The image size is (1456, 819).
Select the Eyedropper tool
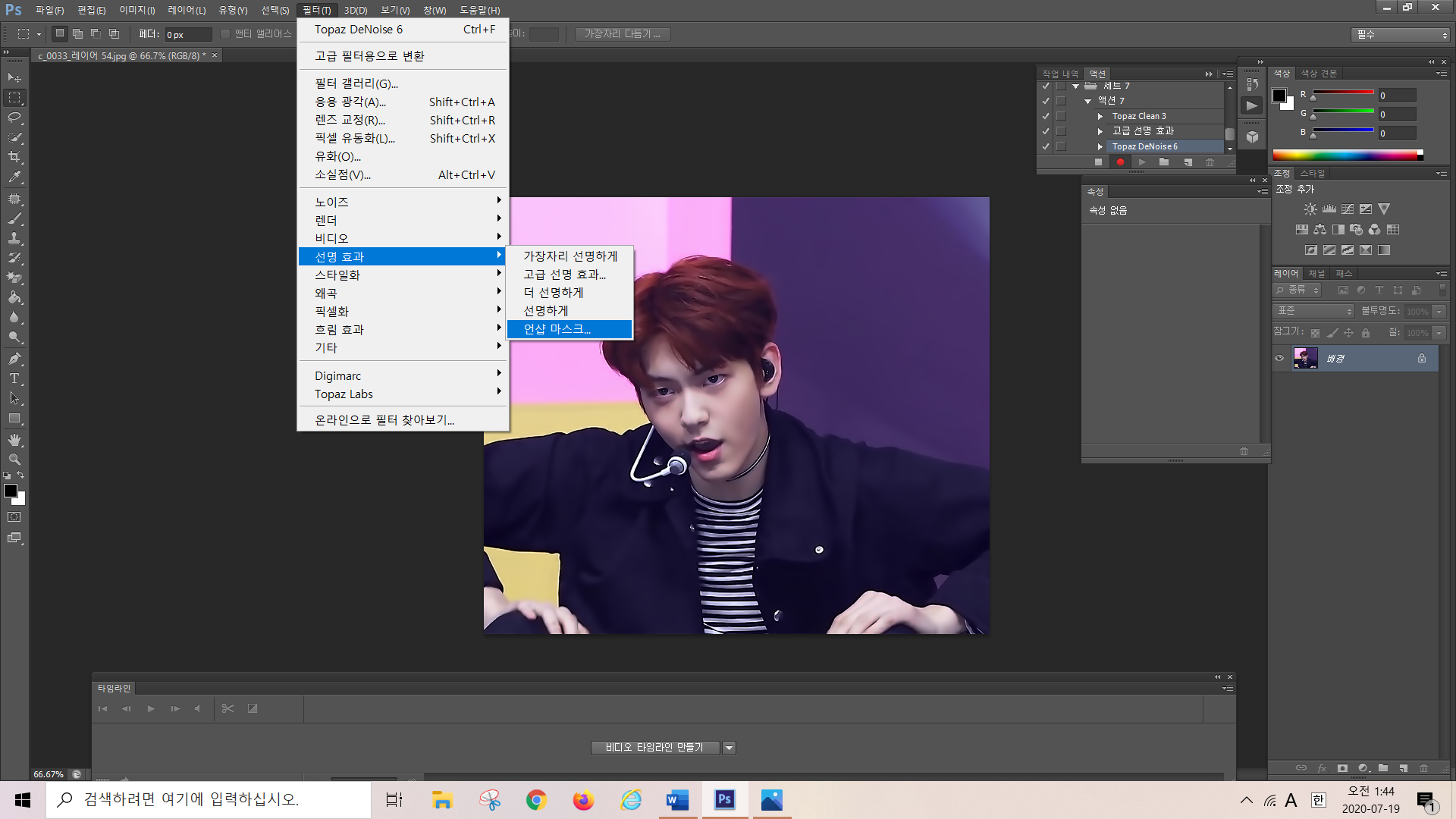pyautogui.click(x=14, y=177)
